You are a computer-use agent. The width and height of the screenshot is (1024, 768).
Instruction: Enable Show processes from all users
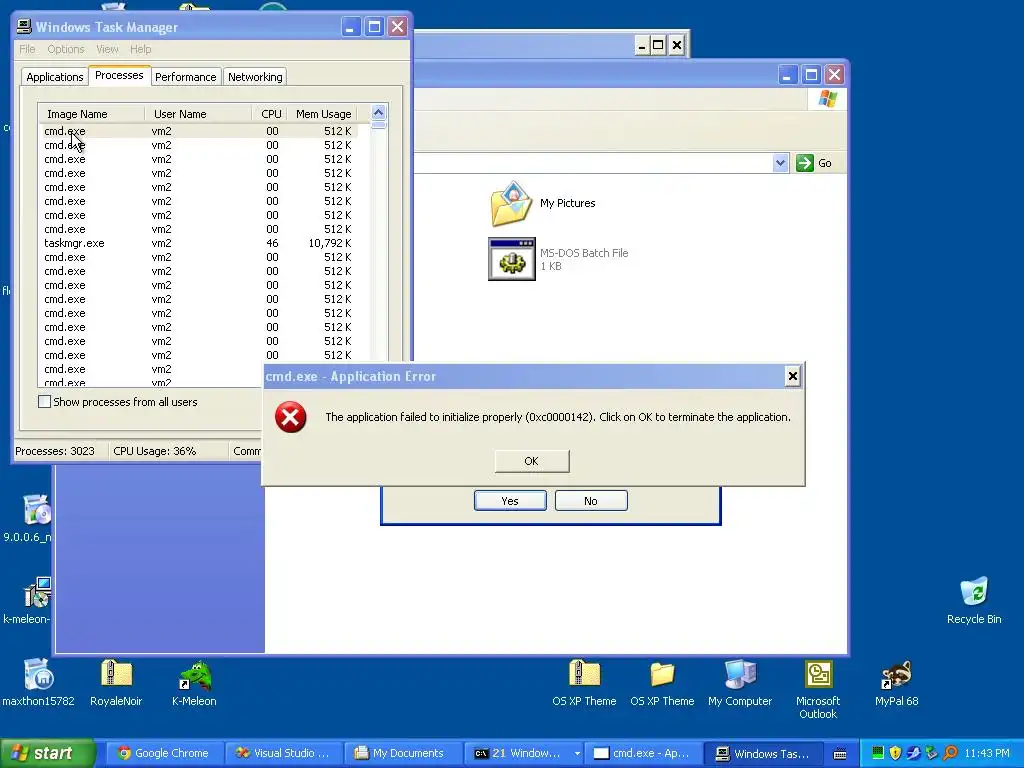(x=44, y=402)
